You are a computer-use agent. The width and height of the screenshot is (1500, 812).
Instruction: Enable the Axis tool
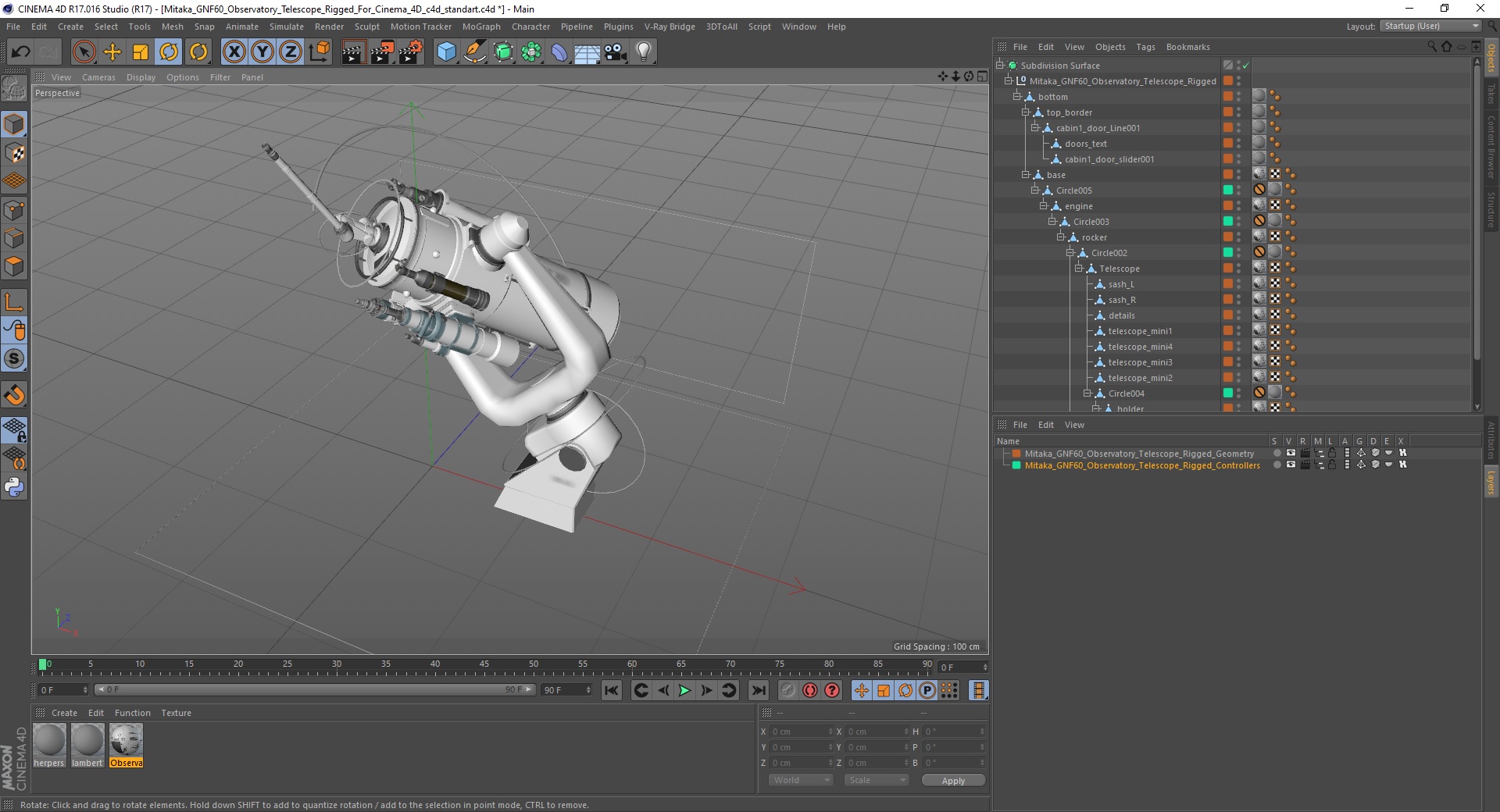[14, 302]
